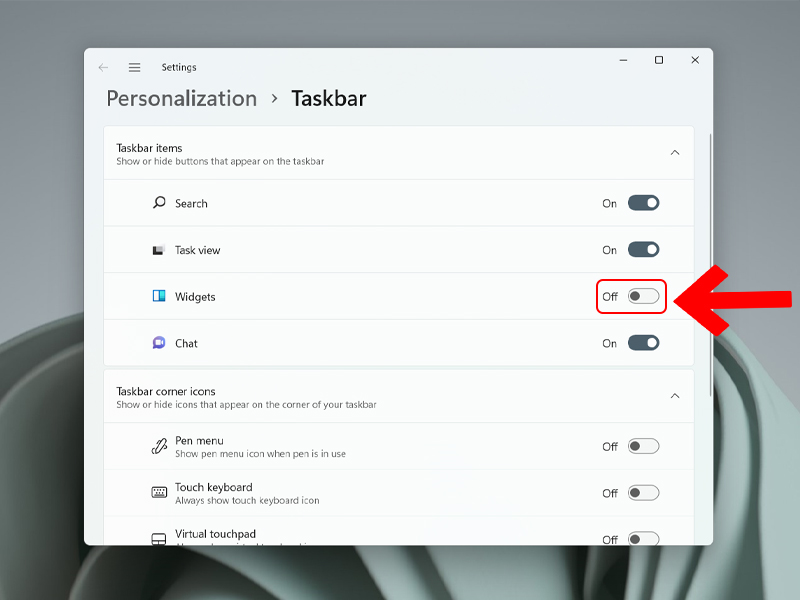This screenshot has height=600, width=800.
Task: Collapse the Taskbar corner icons section
Action: (677, 396)
